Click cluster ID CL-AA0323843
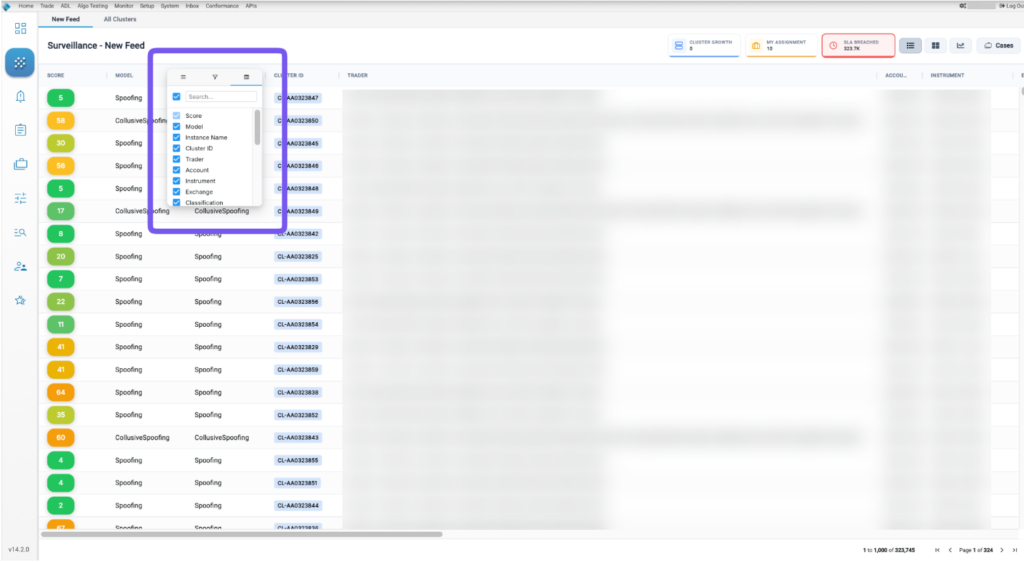Viewport: 1024px width, 562px height. click(298, 438)
